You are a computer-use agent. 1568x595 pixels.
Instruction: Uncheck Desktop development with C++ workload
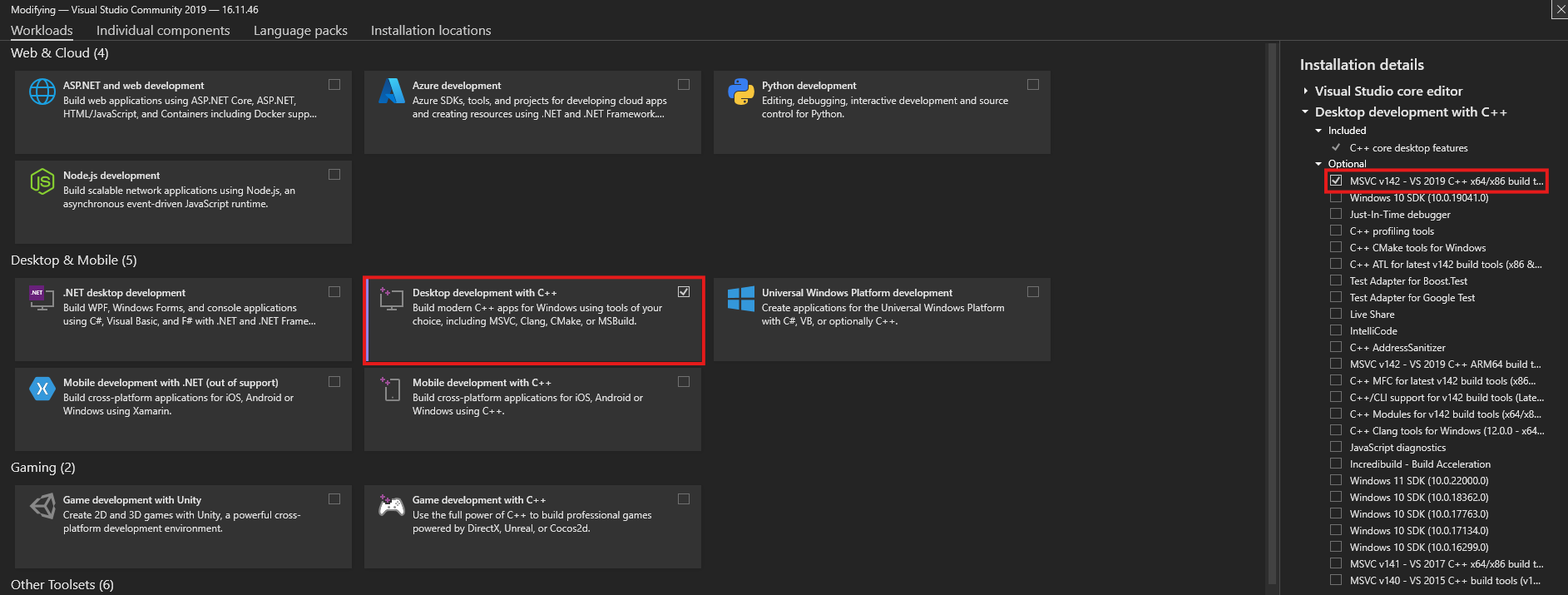pos(684,292)
